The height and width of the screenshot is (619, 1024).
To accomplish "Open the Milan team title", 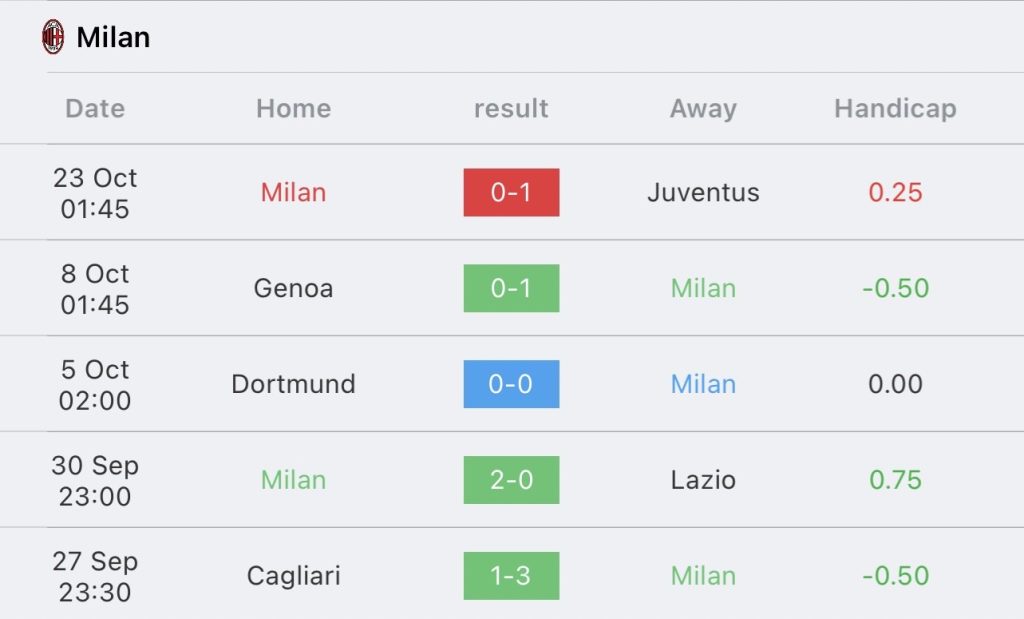I will pos(113,37).
